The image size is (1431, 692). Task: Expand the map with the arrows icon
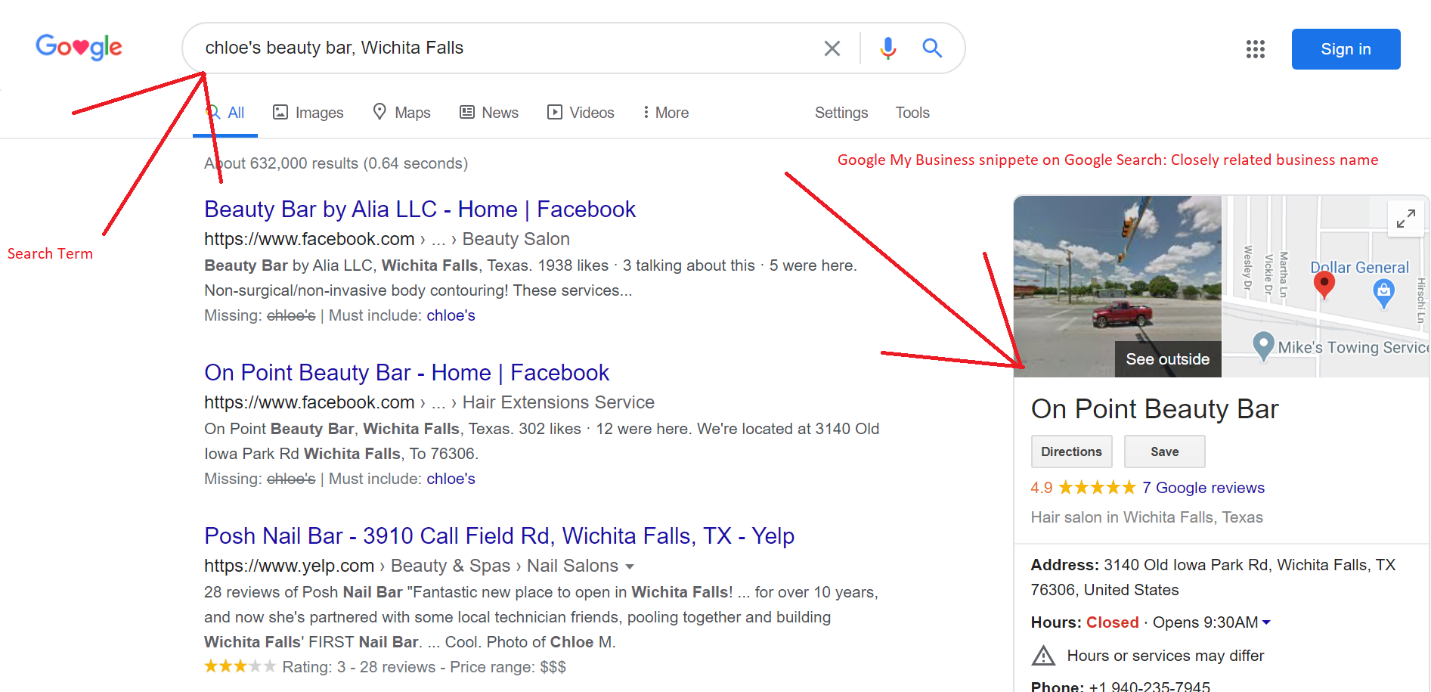pos(1406,218)
